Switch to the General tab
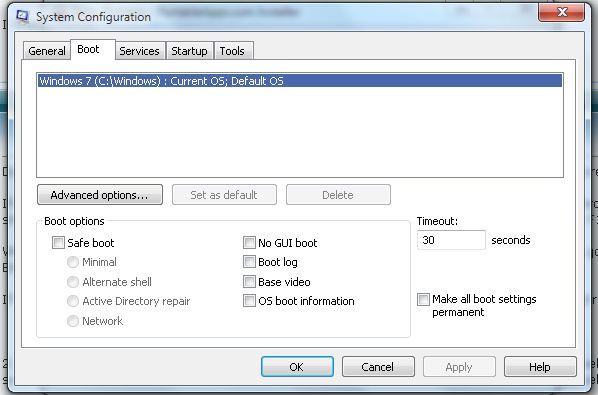Viewport: 598px width, 395px height. (x=47, y=51)
